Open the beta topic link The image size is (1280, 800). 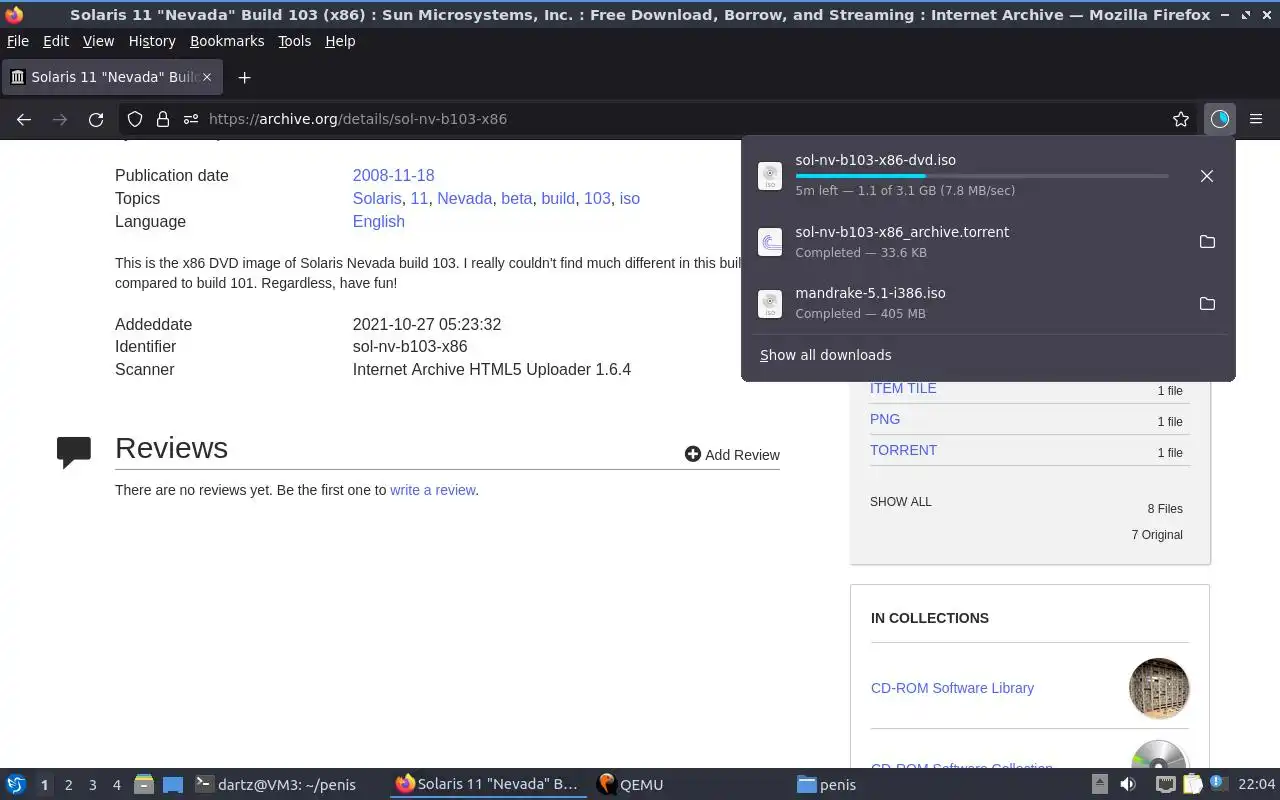coord(516,198)
